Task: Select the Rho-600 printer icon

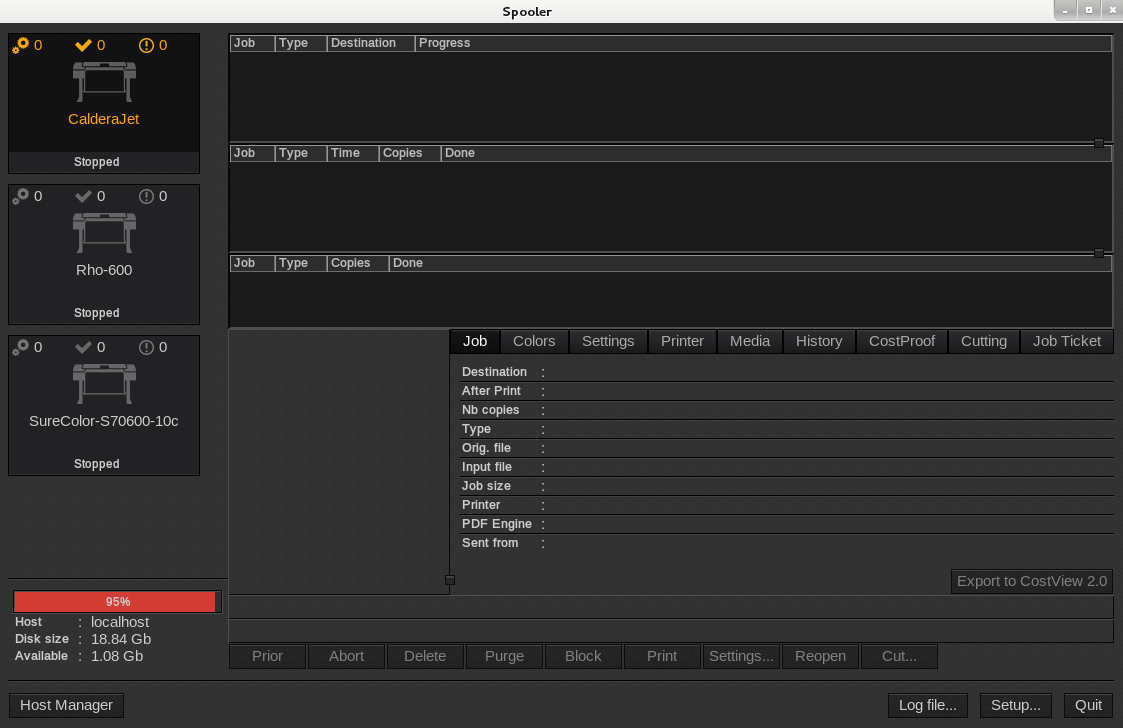Action: click(x=104, y=233)
